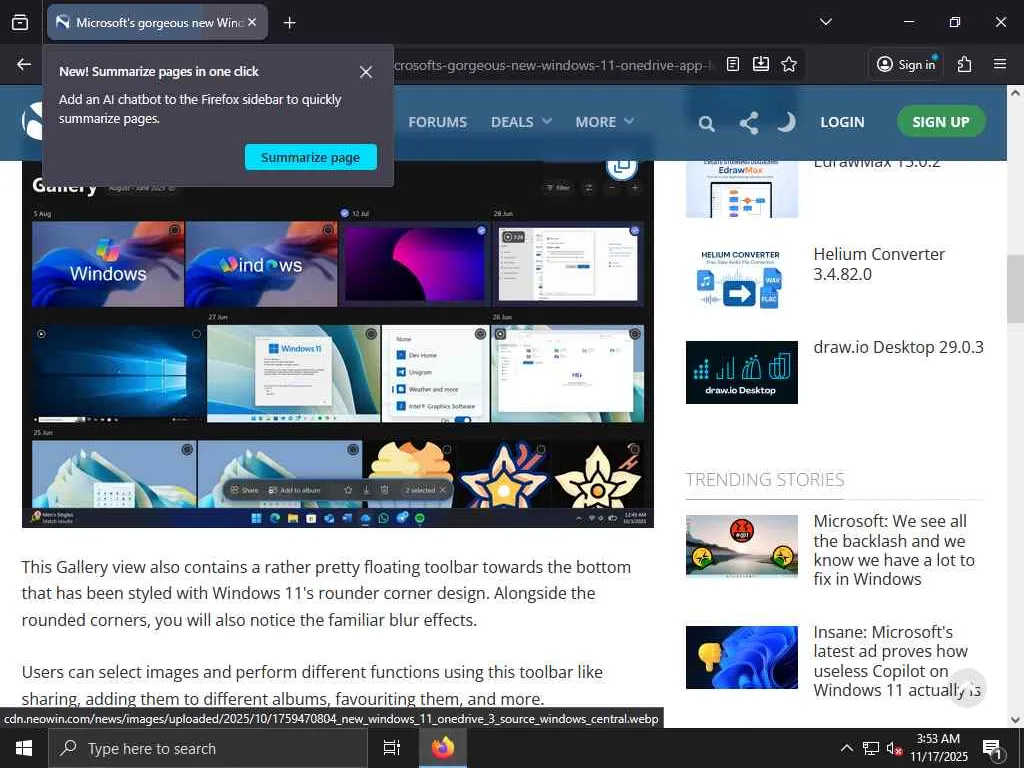Click the green SIGN UP button
Viewport: 1024px width, 768px height.
[x=940, y=121]
